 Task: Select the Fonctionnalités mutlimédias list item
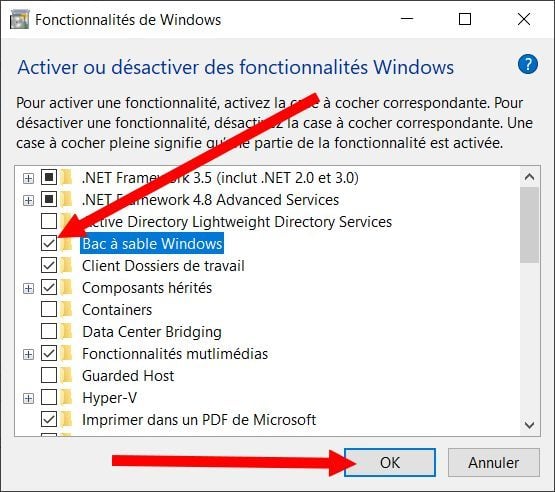point(175,354)
